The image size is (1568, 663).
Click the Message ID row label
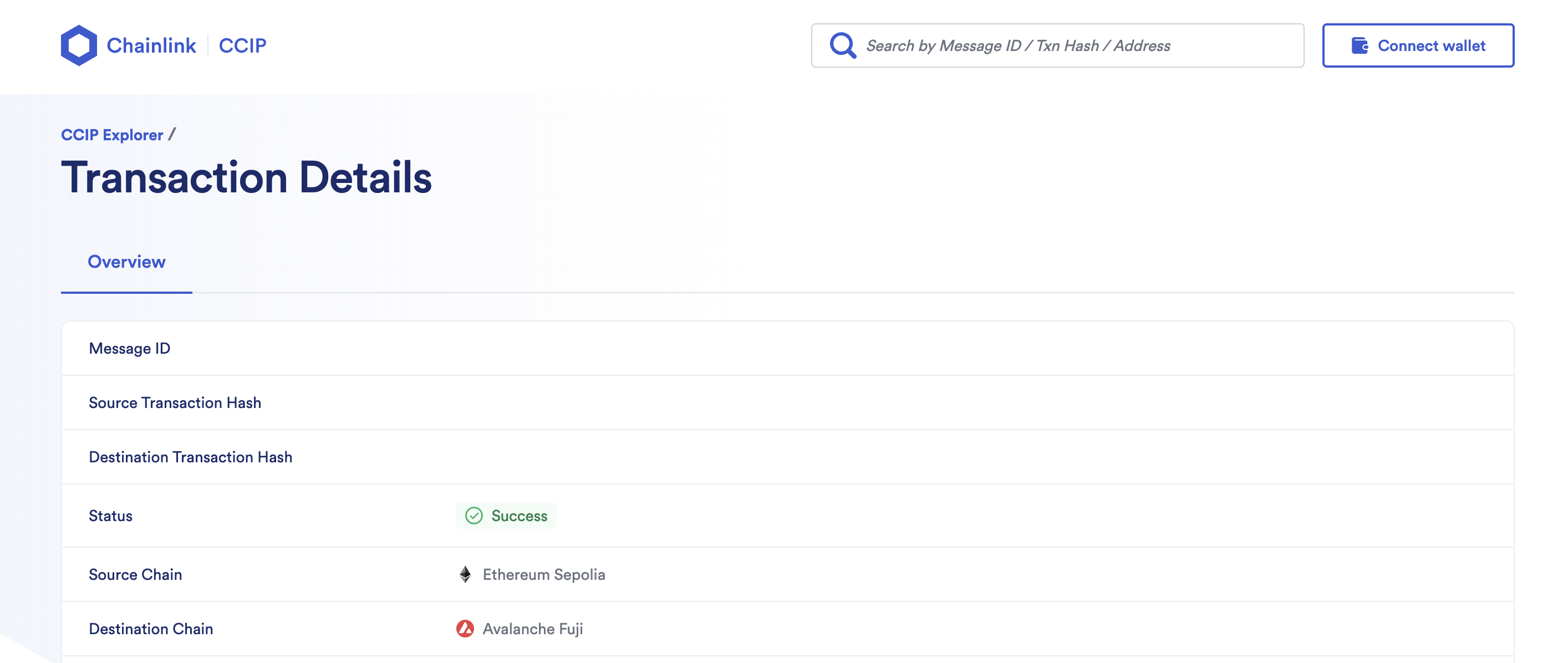[130, 348]
